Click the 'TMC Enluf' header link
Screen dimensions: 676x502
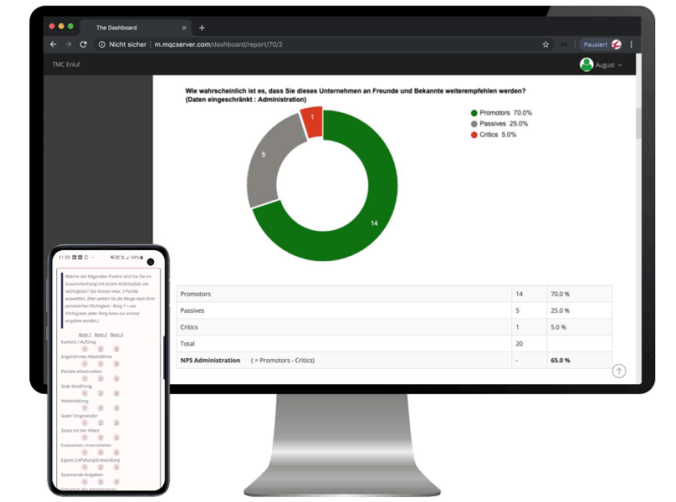[x=66, y=64]
